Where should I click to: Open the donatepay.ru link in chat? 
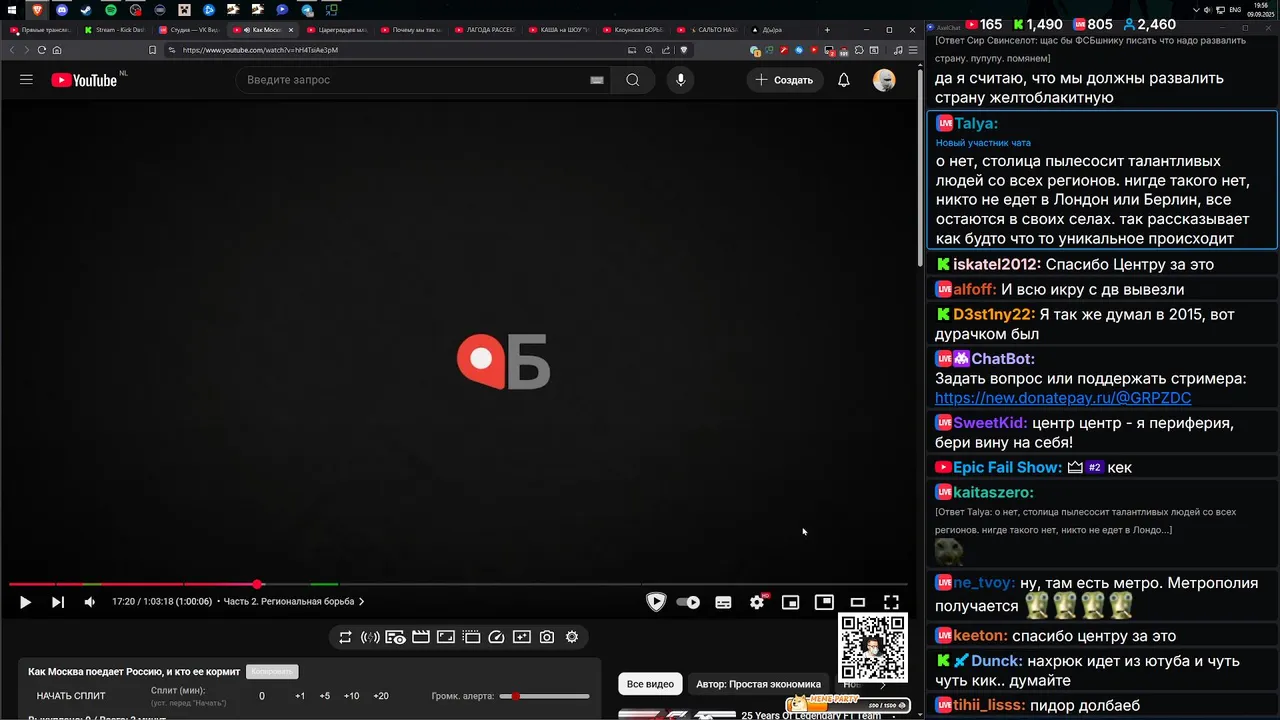[1063, 398]
